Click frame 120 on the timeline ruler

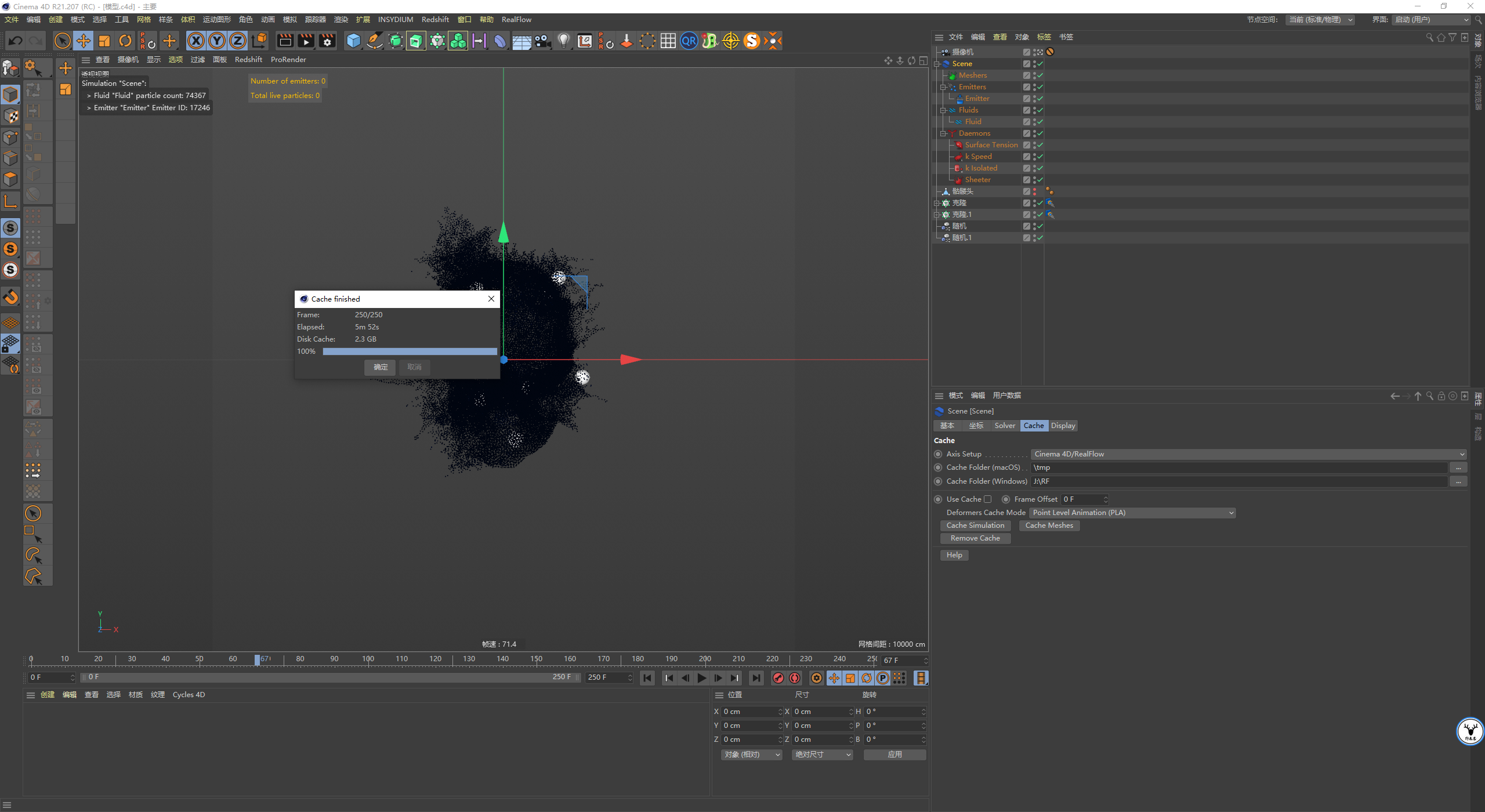[435, 659]
